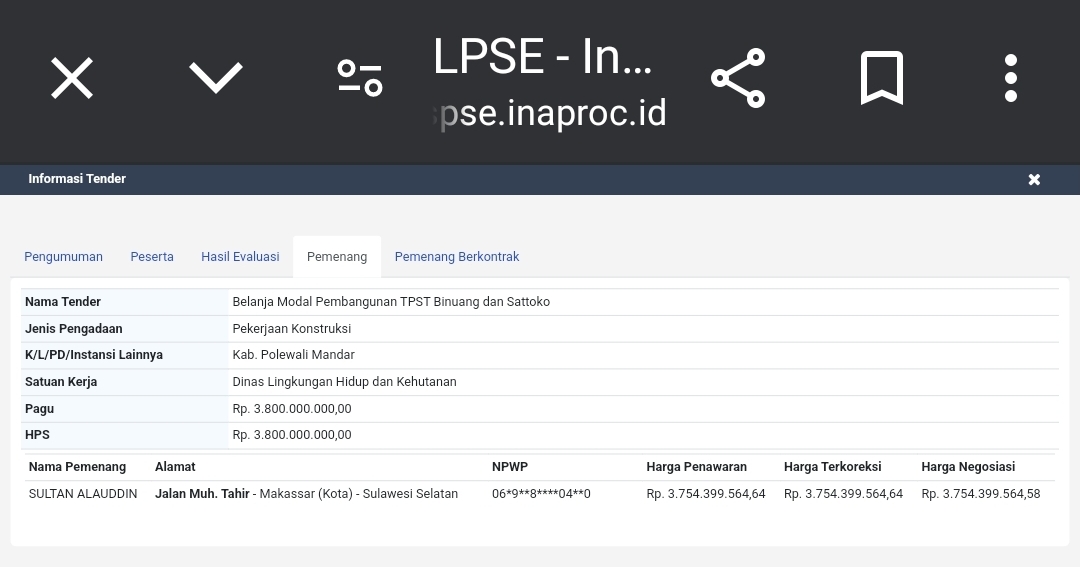
Task: Click the Harga Negosiasi amount
Action: coord(980,494)
